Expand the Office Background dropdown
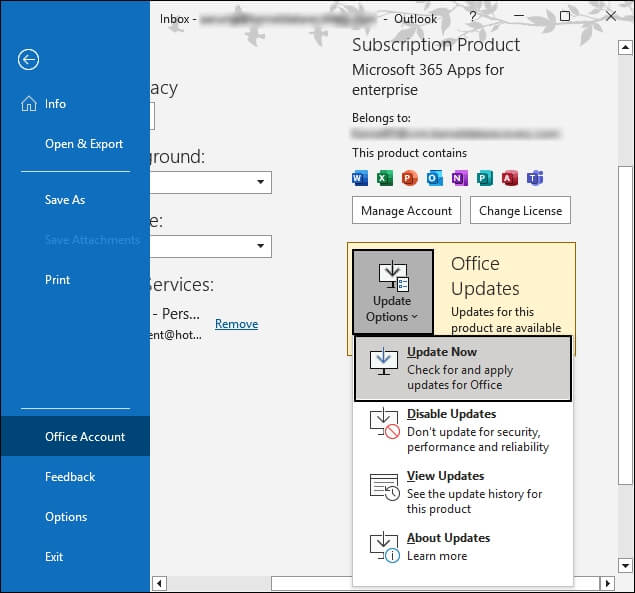This screenshot has width=635, height=593. point(260,182)
